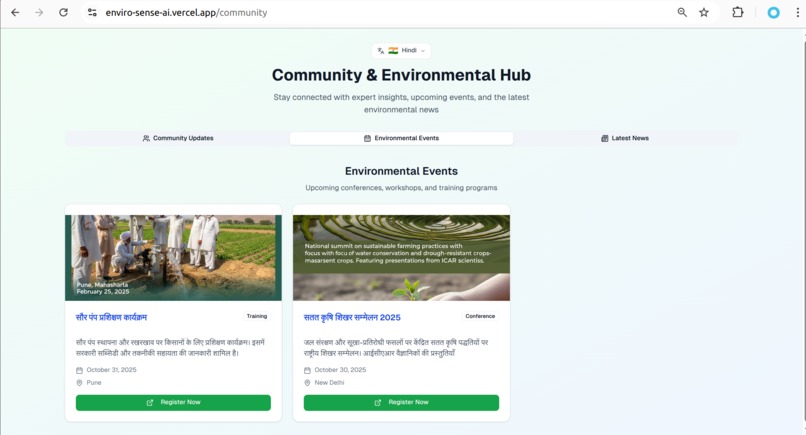
Task: Reload the page with the refresh icon
Action: (63, 12)
